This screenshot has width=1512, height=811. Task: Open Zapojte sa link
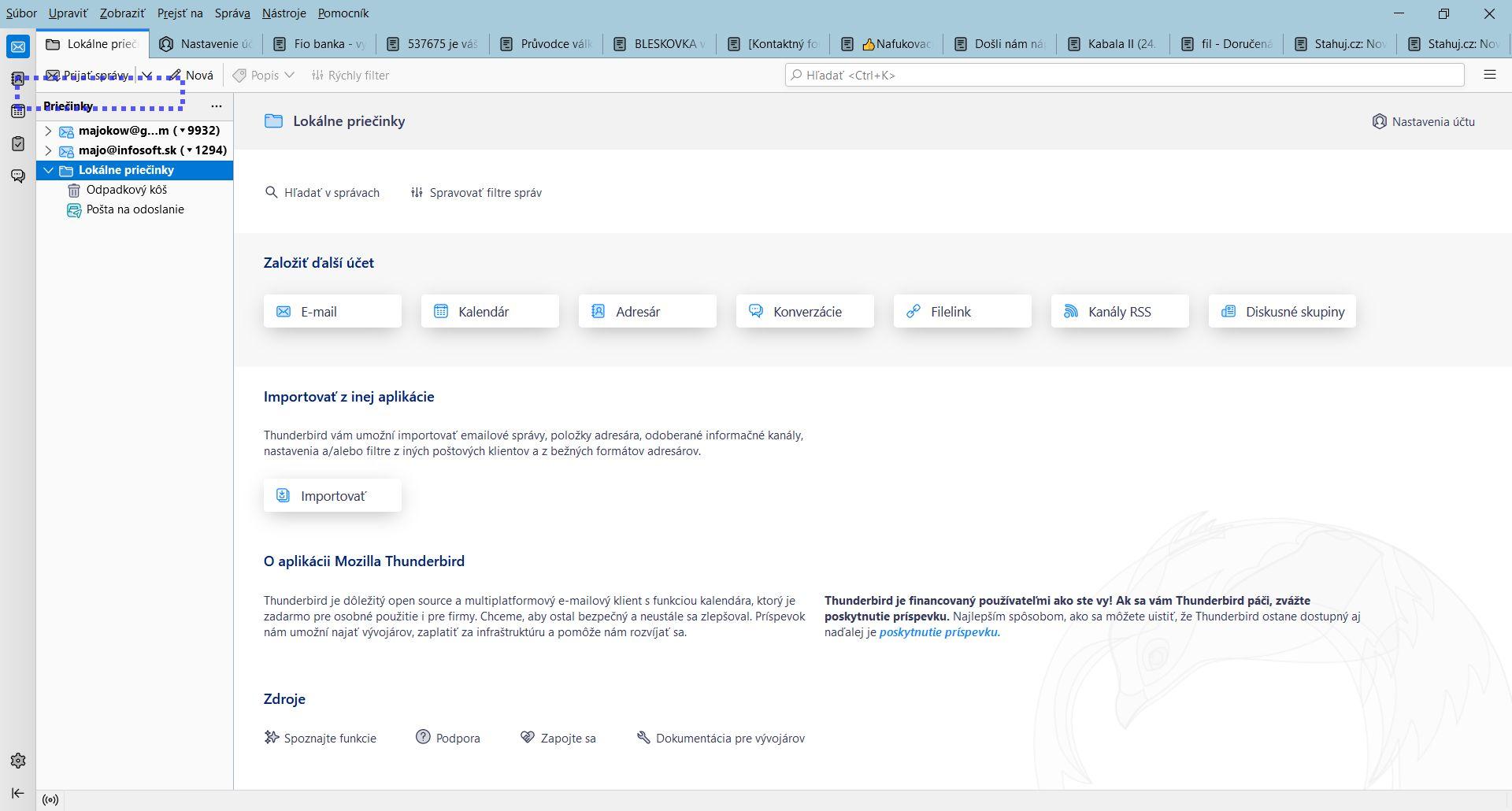click(x=558, y=738)
